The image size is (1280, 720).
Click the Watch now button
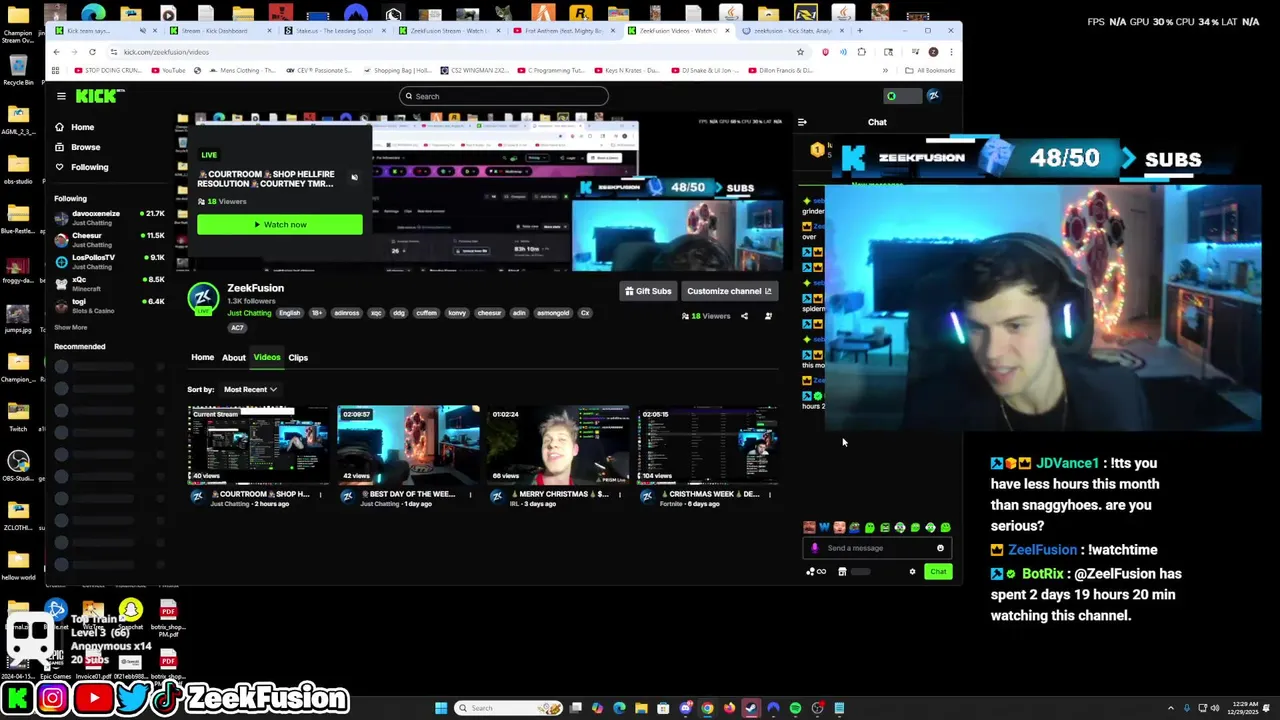point(280,224)
